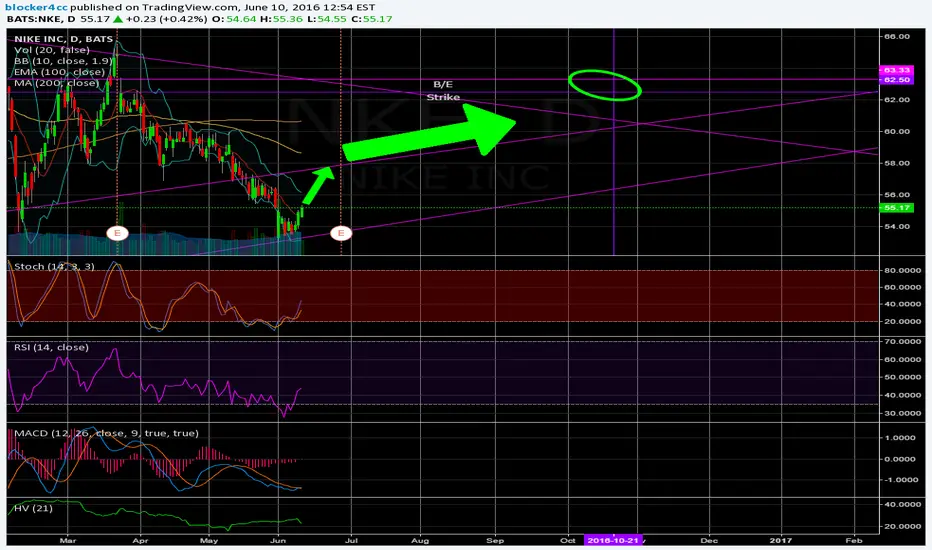Click the Mar label on time axis
Screen dimensions: 932x550
pyautogui.click(x=68, y=540)
